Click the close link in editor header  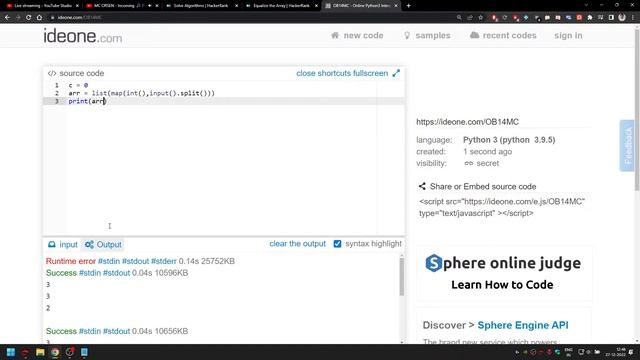point(306,73)
